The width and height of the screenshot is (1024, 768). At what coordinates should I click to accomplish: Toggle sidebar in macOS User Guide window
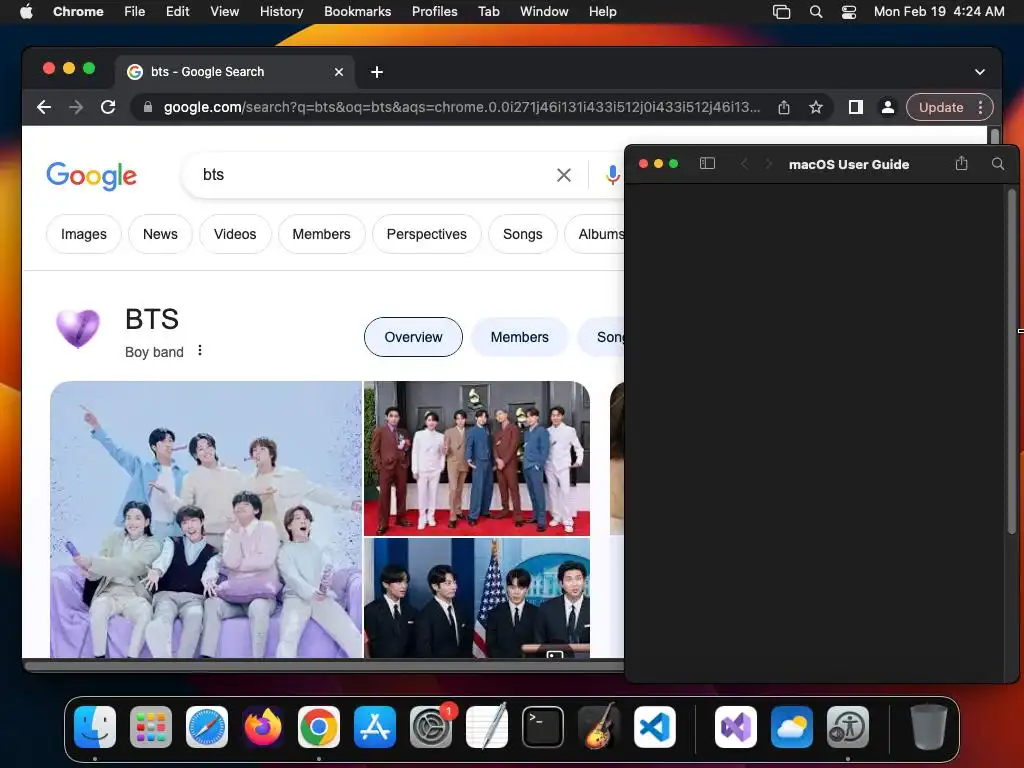pyautogui.click(x=707, y=163)
